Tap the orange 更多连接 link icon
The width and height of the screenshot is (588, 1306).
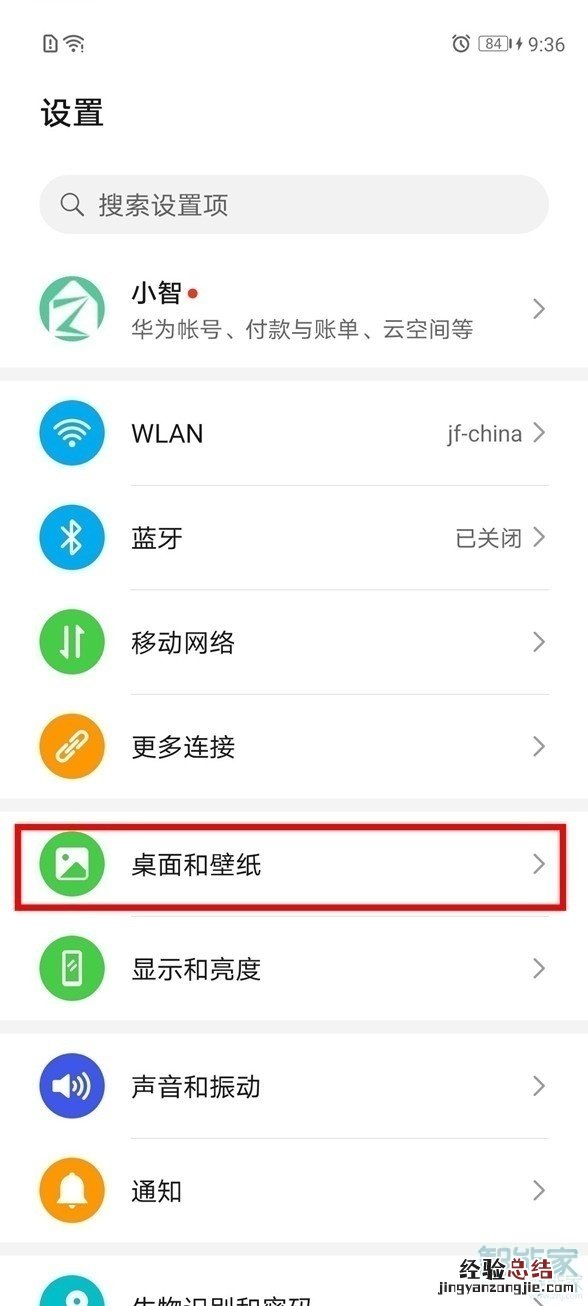71,746
